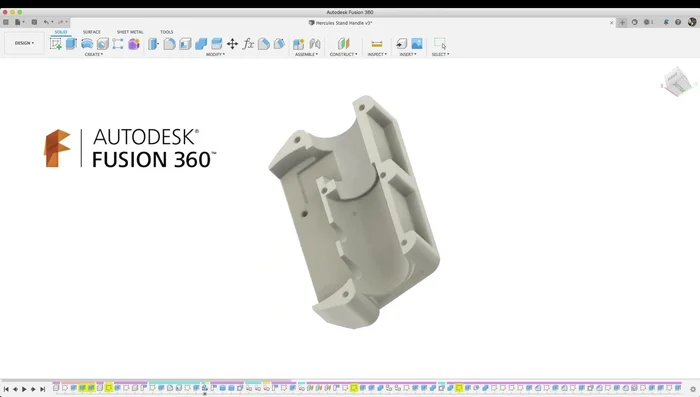The height and width of the screenshot is (397, 700).
Task: Select the Insert Canvas image tool
Action: point(417,44)
